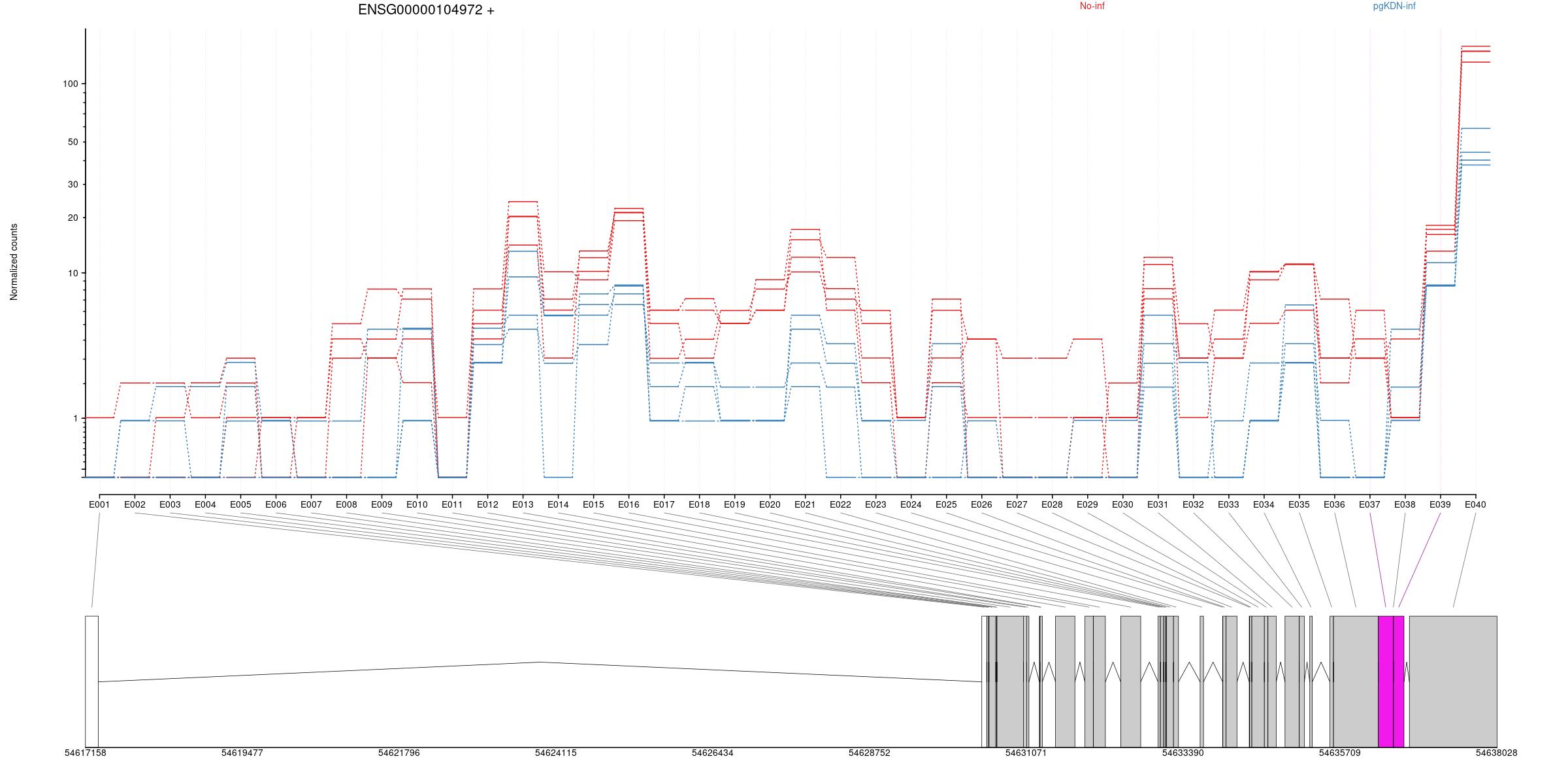Image resolution: width=1568 pixels, height=784 pixels.
Task: Click genomic coordinate 54638028 label
Action: pyautogui.click(x=1496, y=753)
